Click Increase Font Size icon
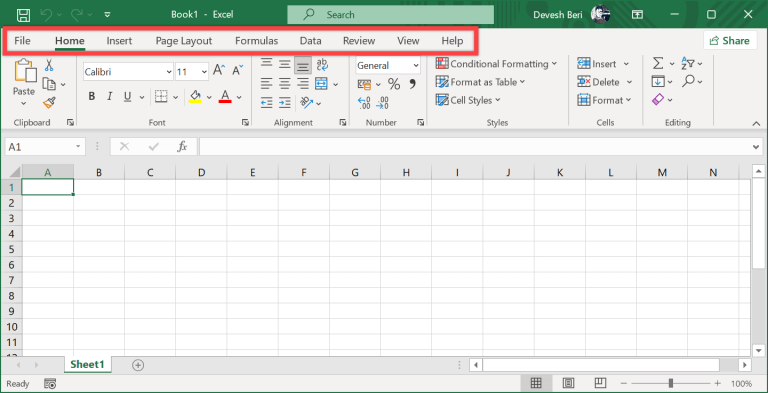This screenshot has height=393, width=768. pyautogui.click(x=219, y=70)
